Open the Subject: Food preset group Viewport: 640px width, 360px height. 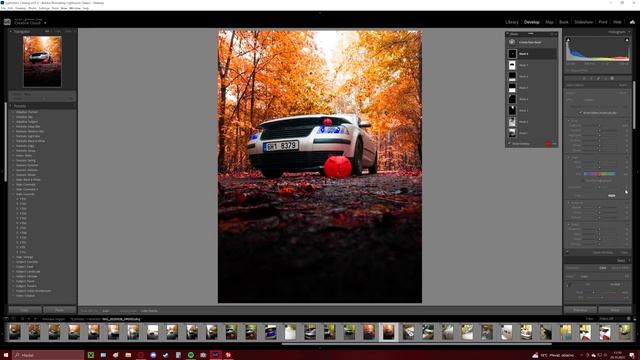click(x=25, y=267)
